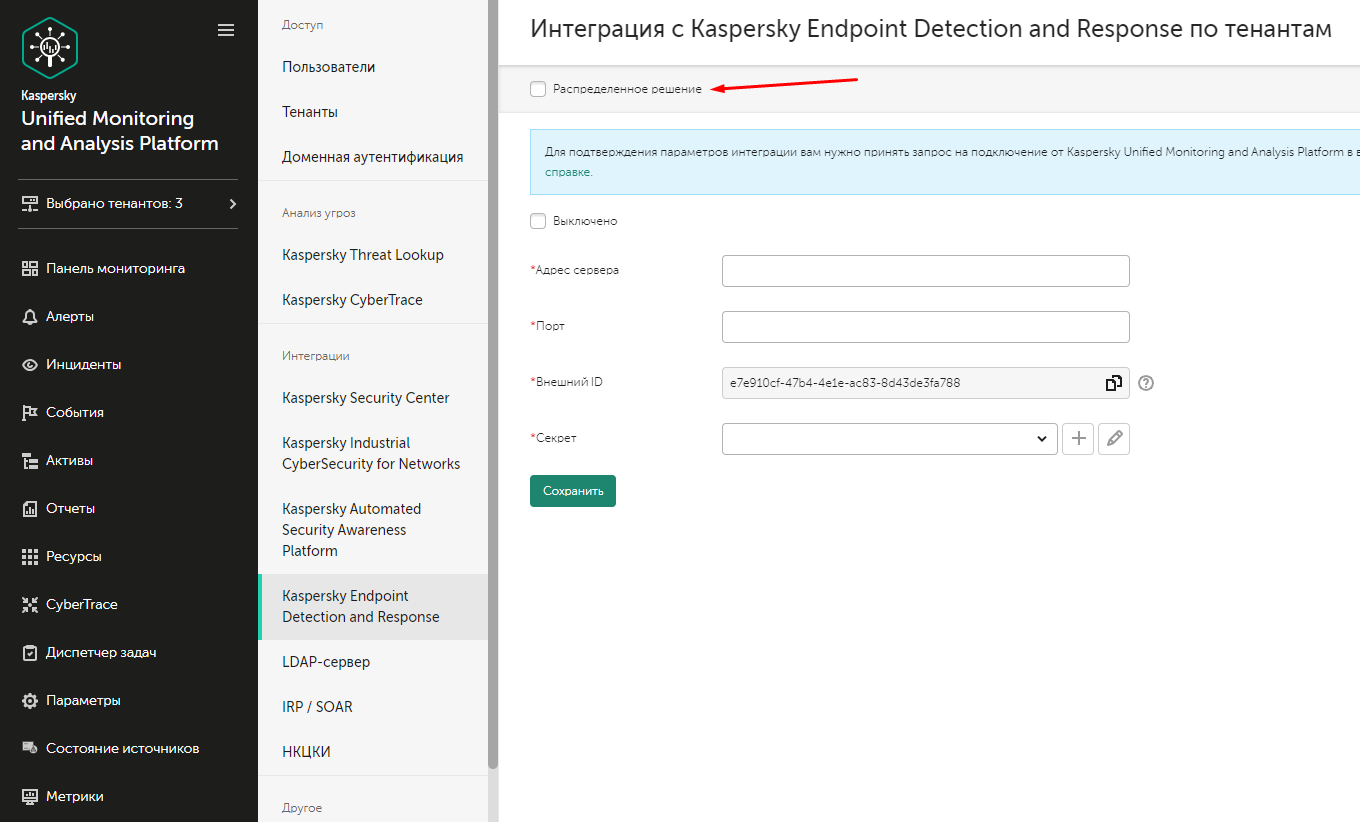The height and width of the screenshot is (822, 1360).
Task: Open Алерты section
Action: pyautogui.click(x=70, y=316)
